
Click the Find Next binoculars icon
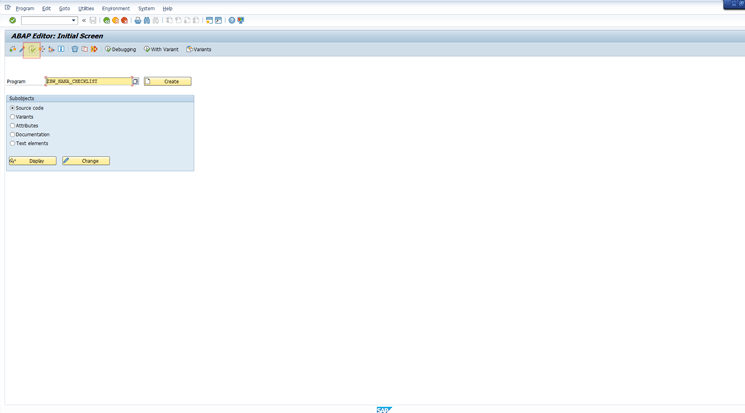coord(156,20)
